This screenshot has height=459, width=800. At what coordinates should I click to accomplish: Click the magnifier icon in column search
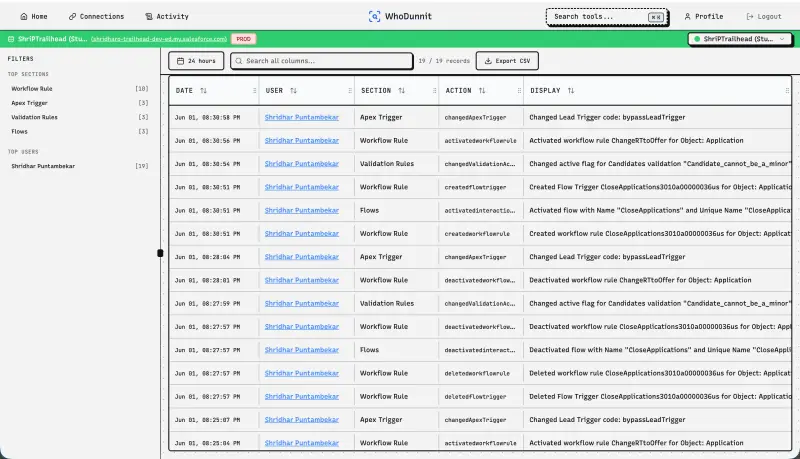click(x=239, y=61)
